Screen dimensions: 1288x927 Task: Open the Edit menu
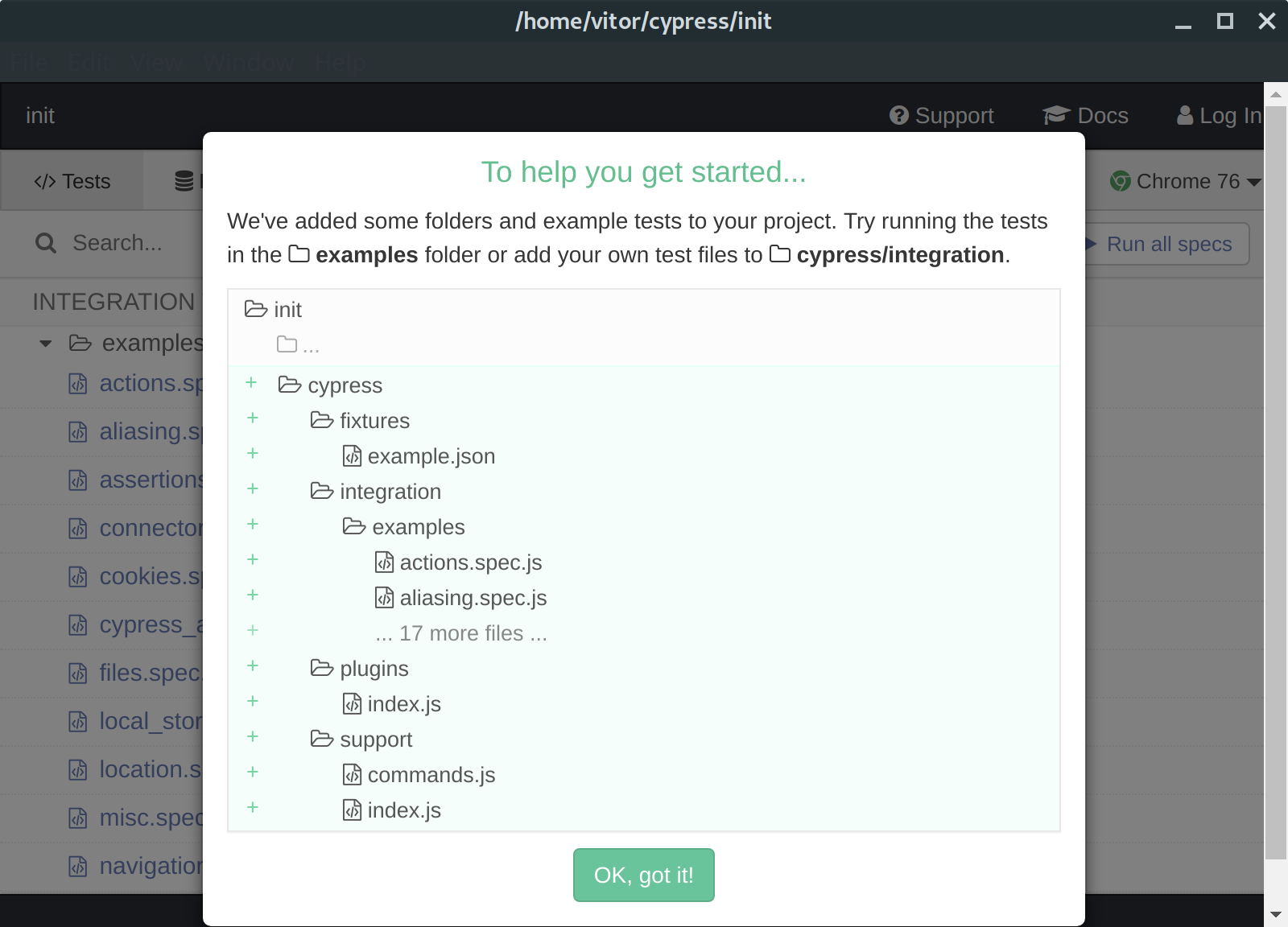(89, 63)
